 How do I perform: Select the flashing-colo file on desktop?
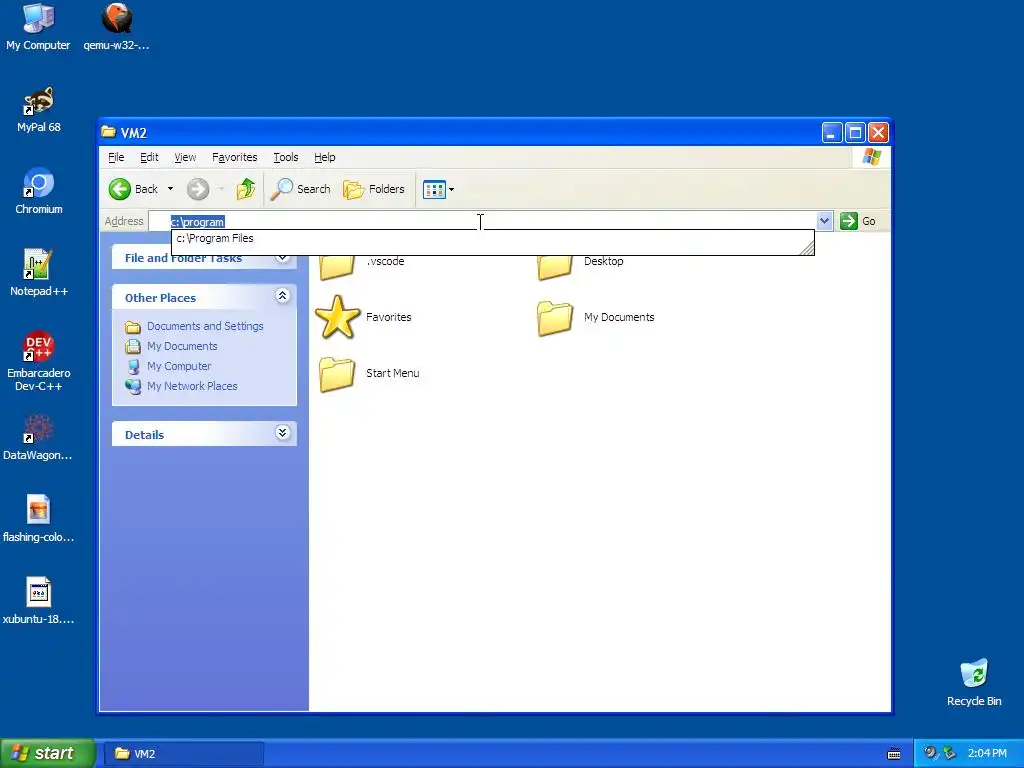38,519
